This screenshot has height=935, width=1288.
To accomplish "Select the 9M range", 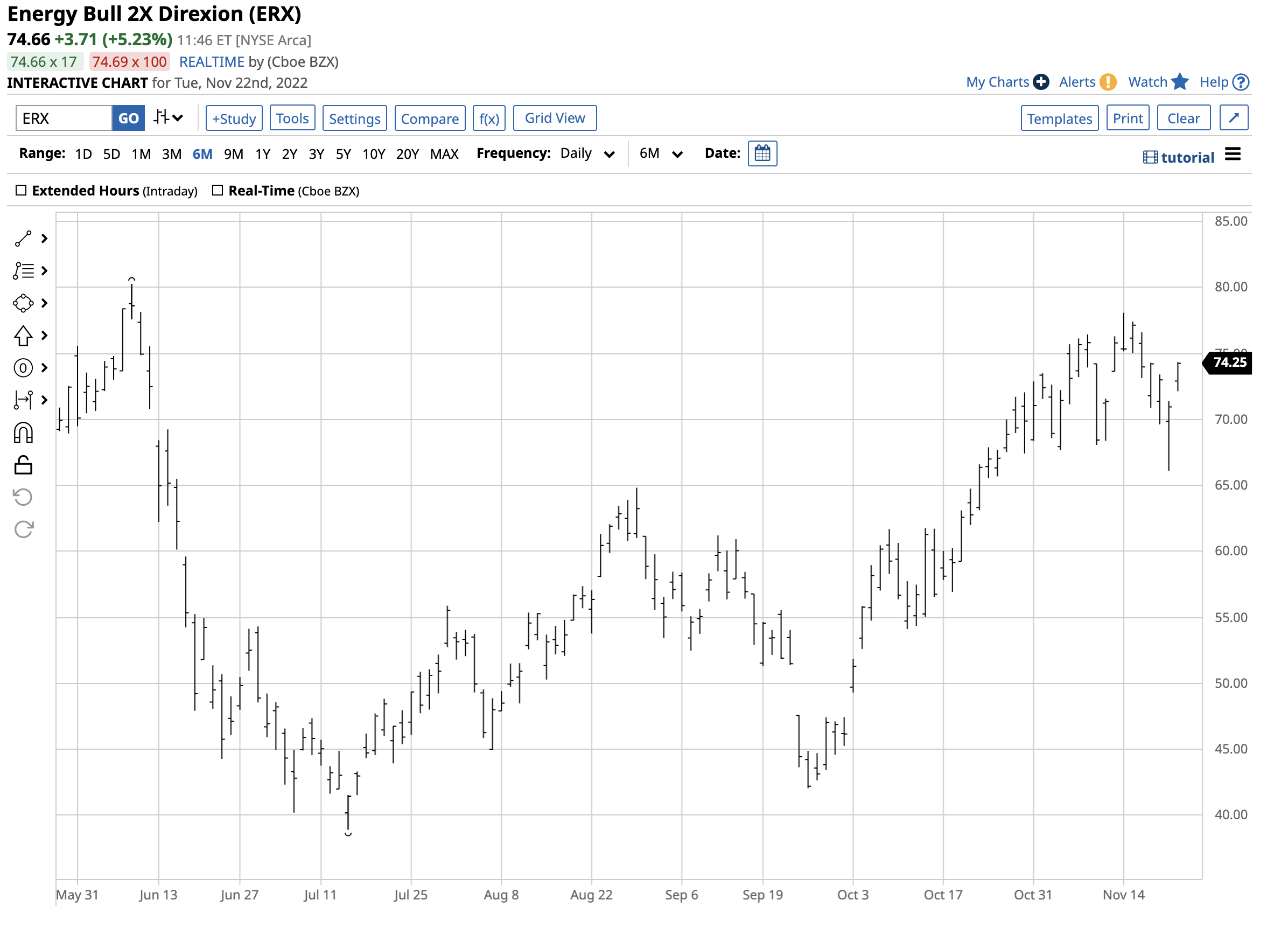I will [233, 154].
